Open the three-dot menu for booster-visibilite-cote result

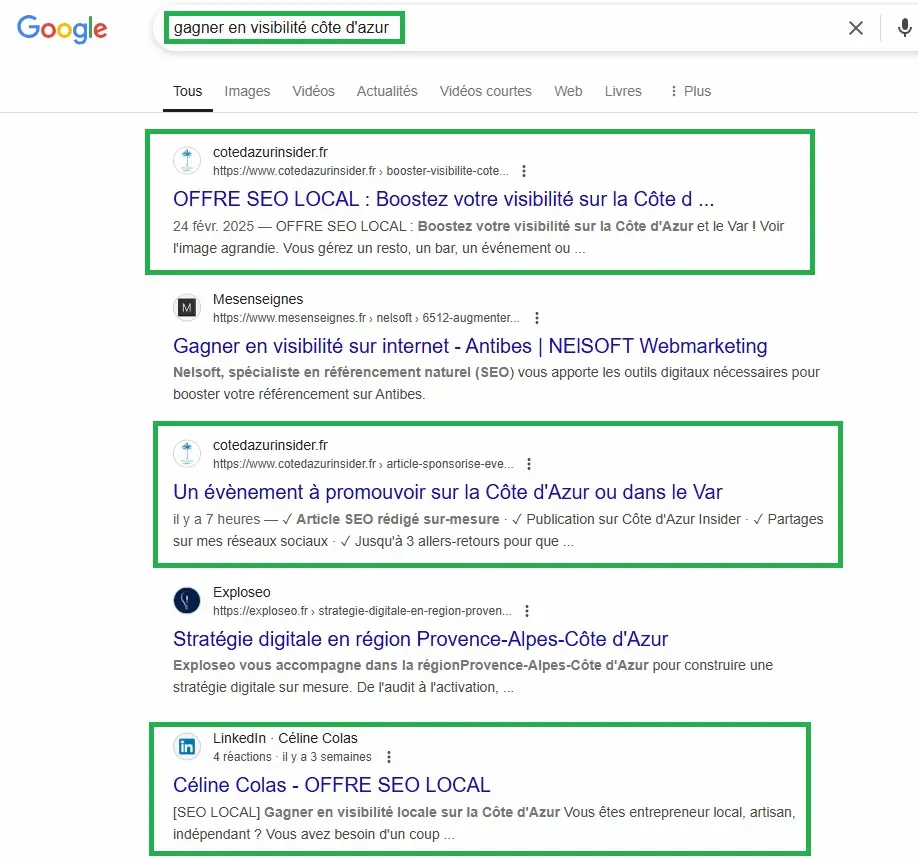point(524,171)
